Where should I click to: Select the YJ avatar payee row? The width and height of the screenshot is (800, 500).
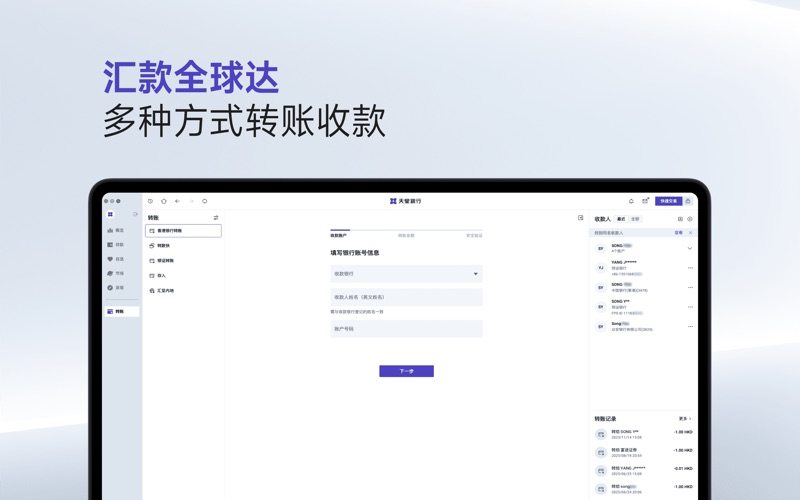(x=643, y=268)
